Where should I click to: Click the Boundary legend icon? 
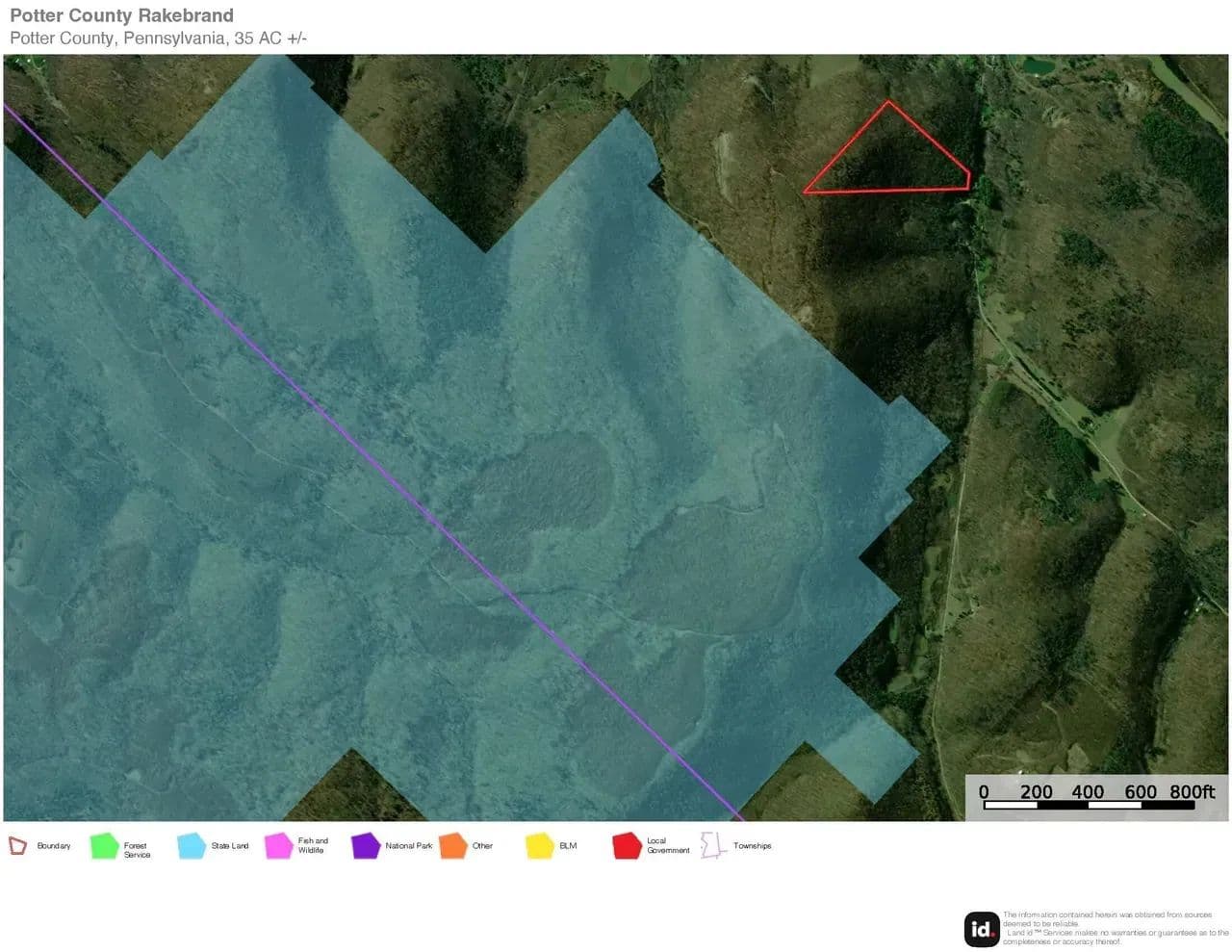(x=17, y=846)
